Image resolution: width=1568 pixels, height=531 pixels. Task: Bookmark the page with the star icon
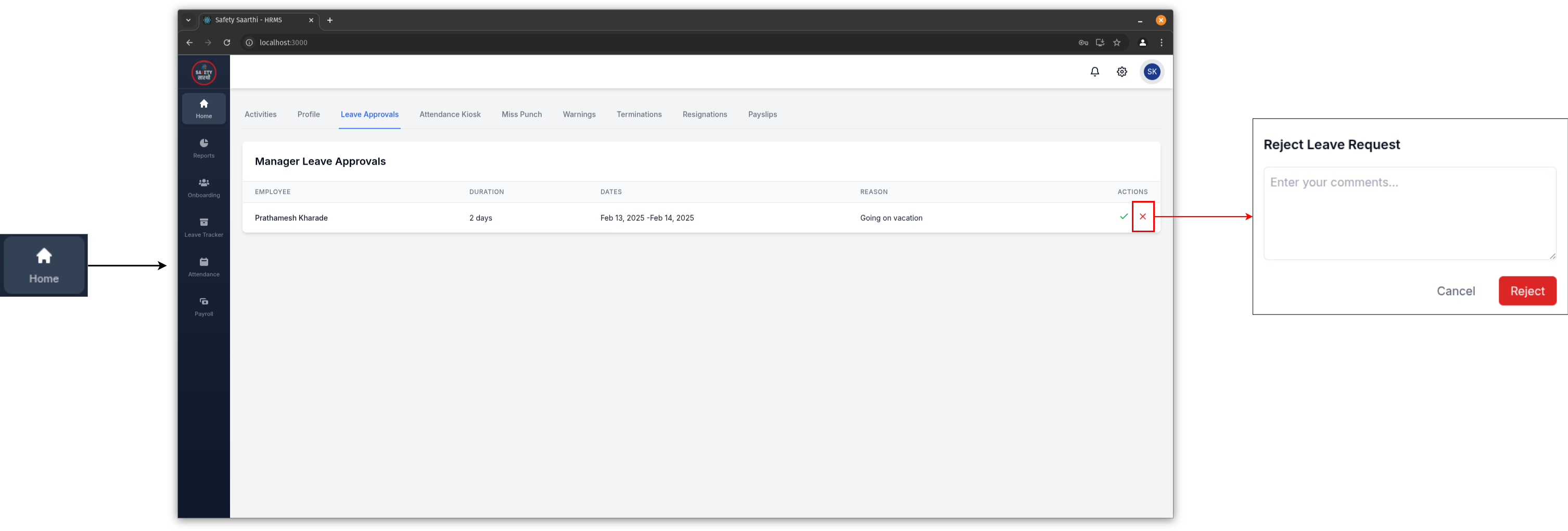pos(1116,43)
